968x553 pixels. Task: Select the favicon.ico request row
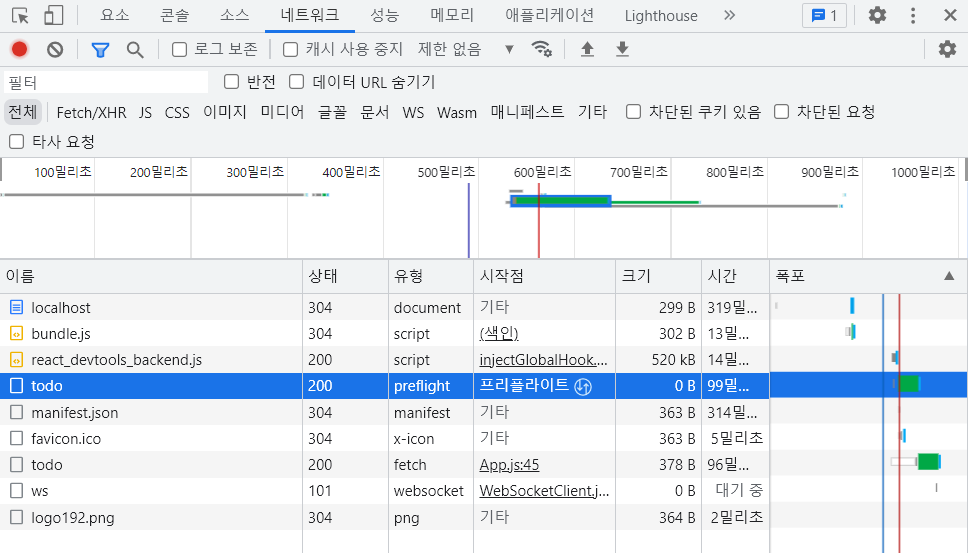click(384, 438)
